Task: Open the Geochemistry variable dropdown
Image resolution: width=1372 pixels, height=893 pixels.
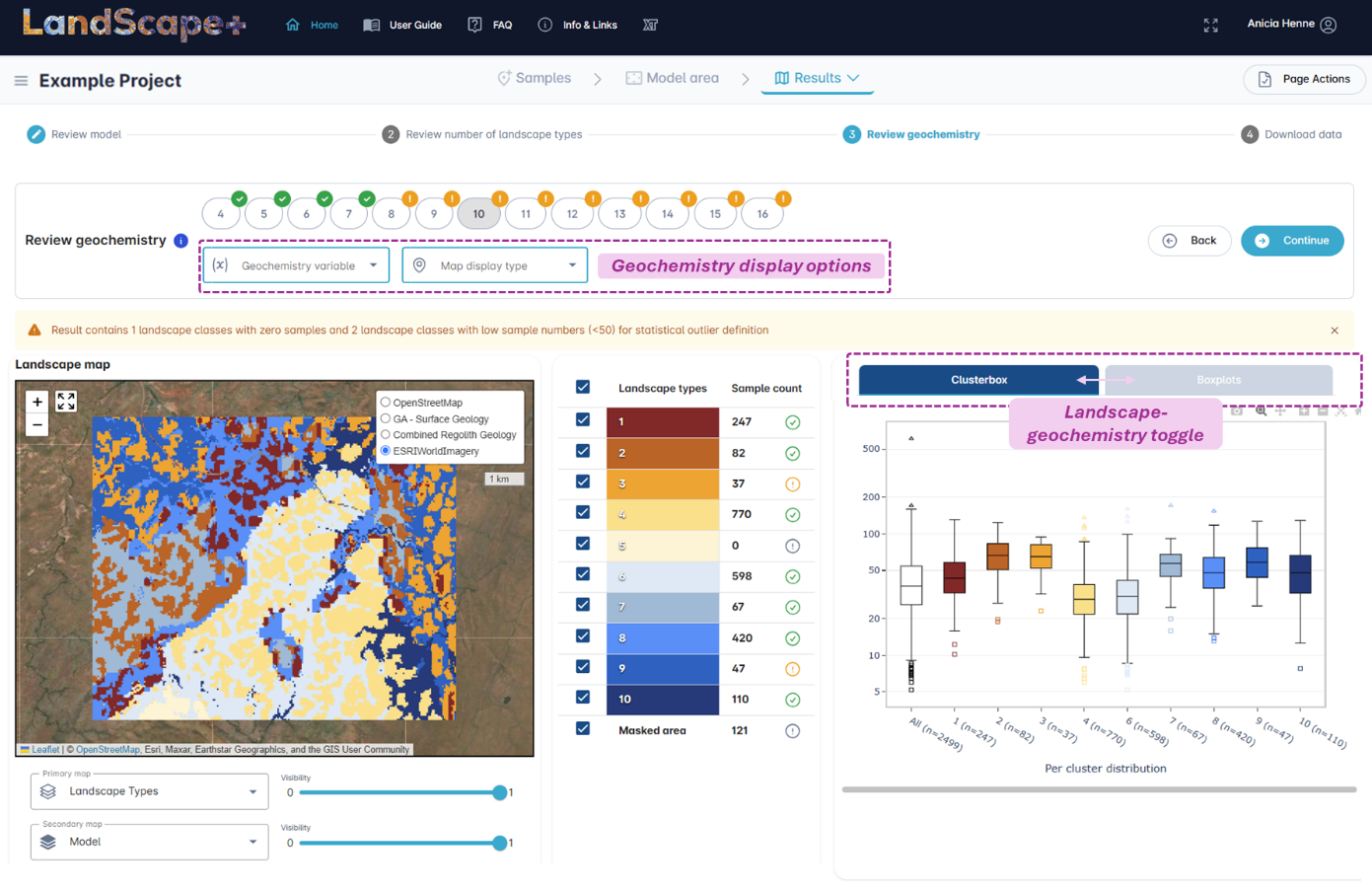Action: (x=297, y=265)
